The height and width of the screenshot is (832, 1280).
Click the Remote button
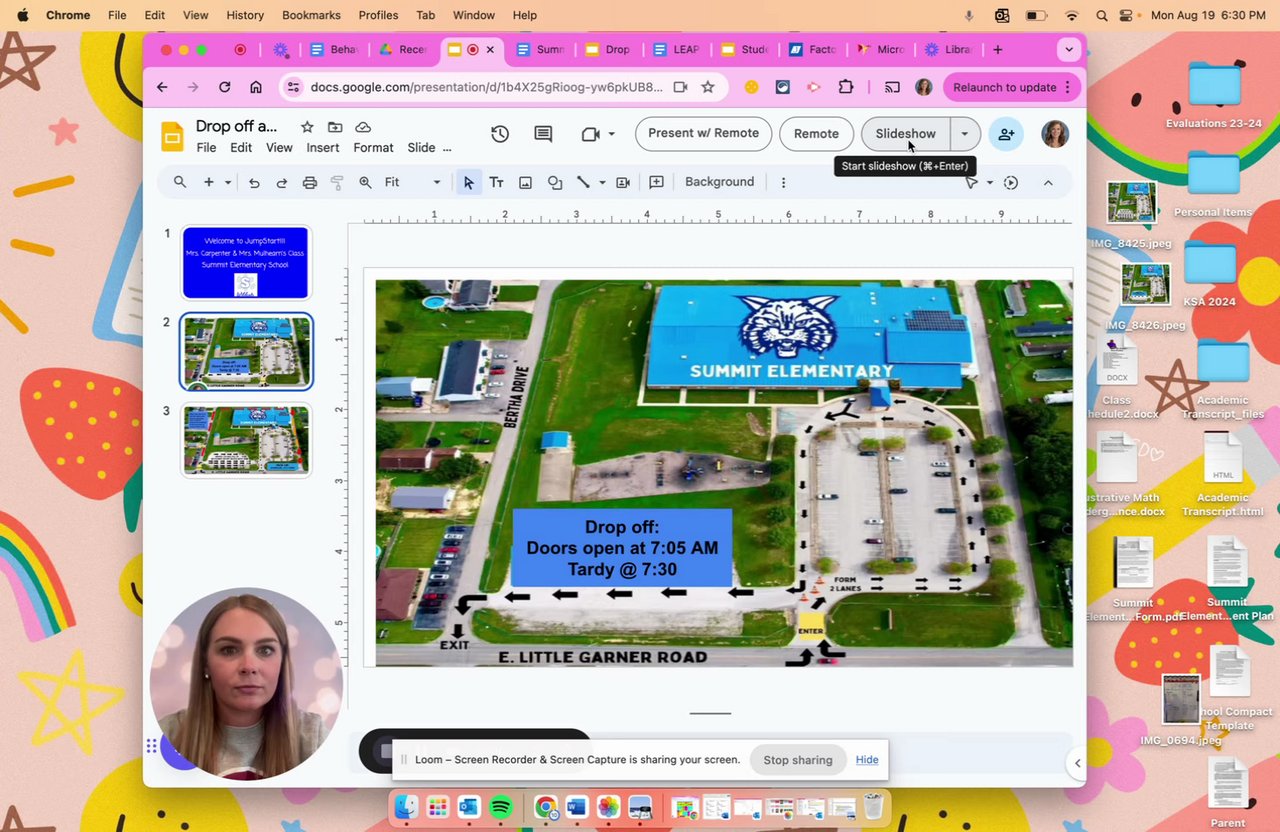pyautogui.click(x=816, y=134)
